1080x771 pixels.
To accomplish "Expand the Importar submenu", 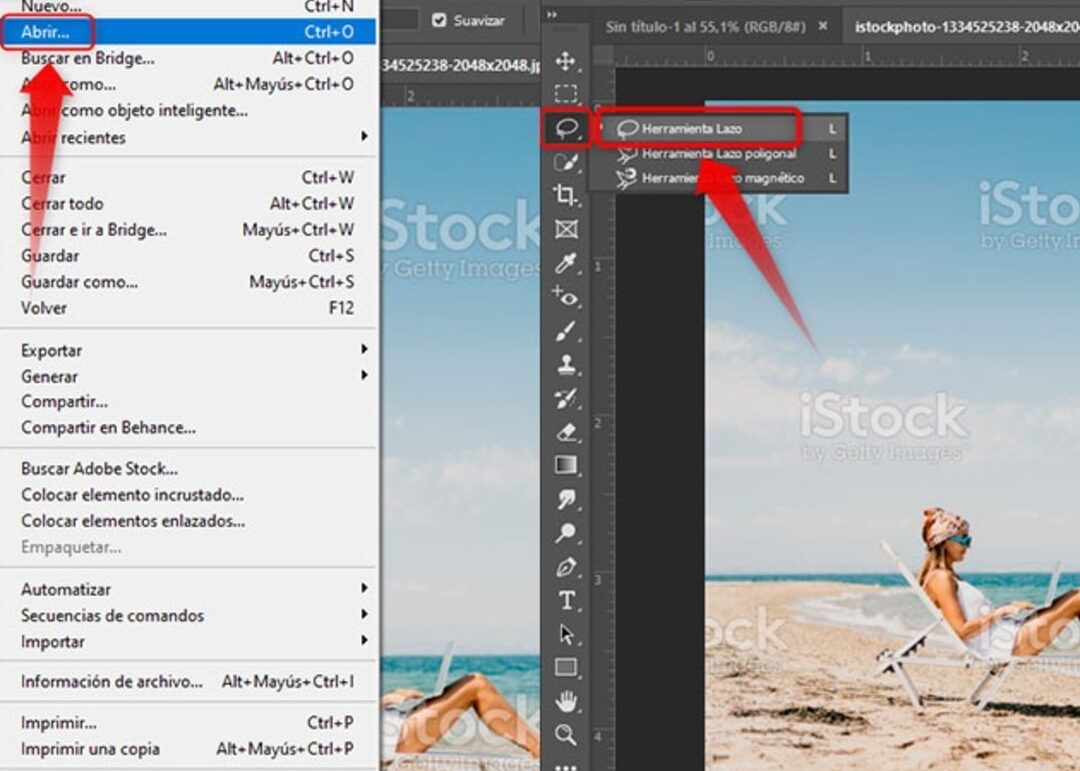I will click(188, 642).
